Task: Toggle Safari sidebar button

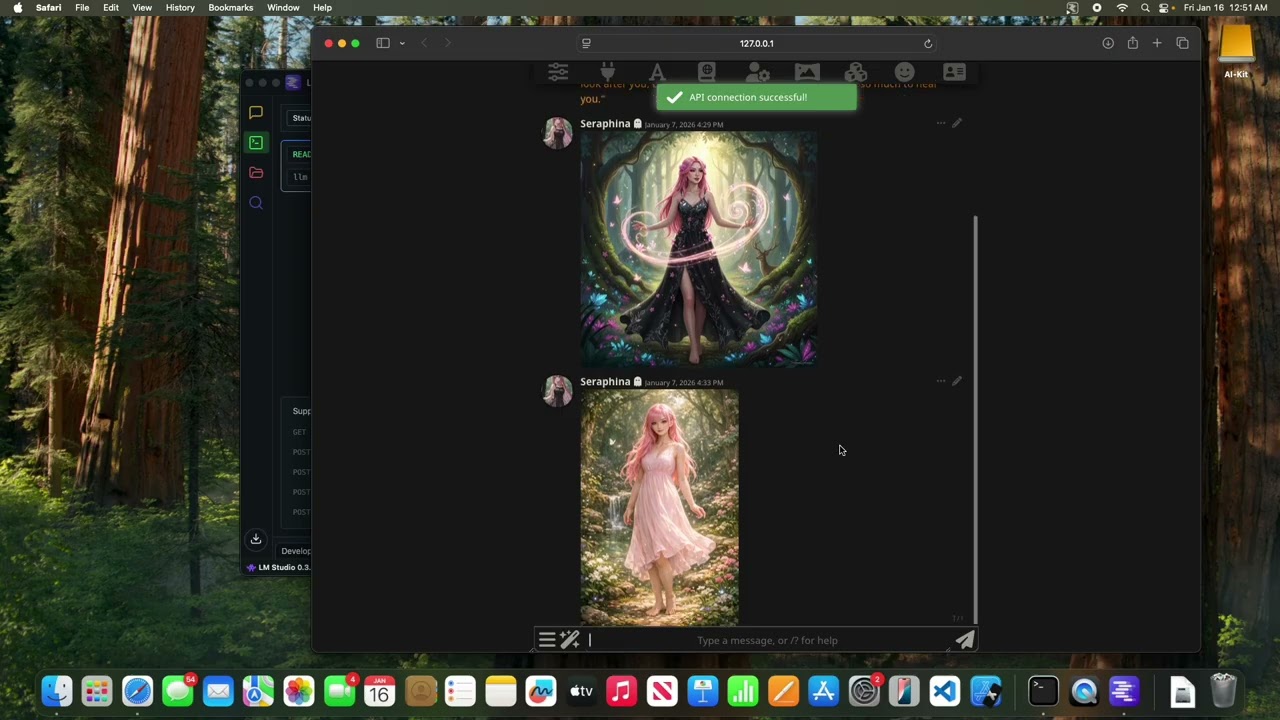Action: (383, 43)
